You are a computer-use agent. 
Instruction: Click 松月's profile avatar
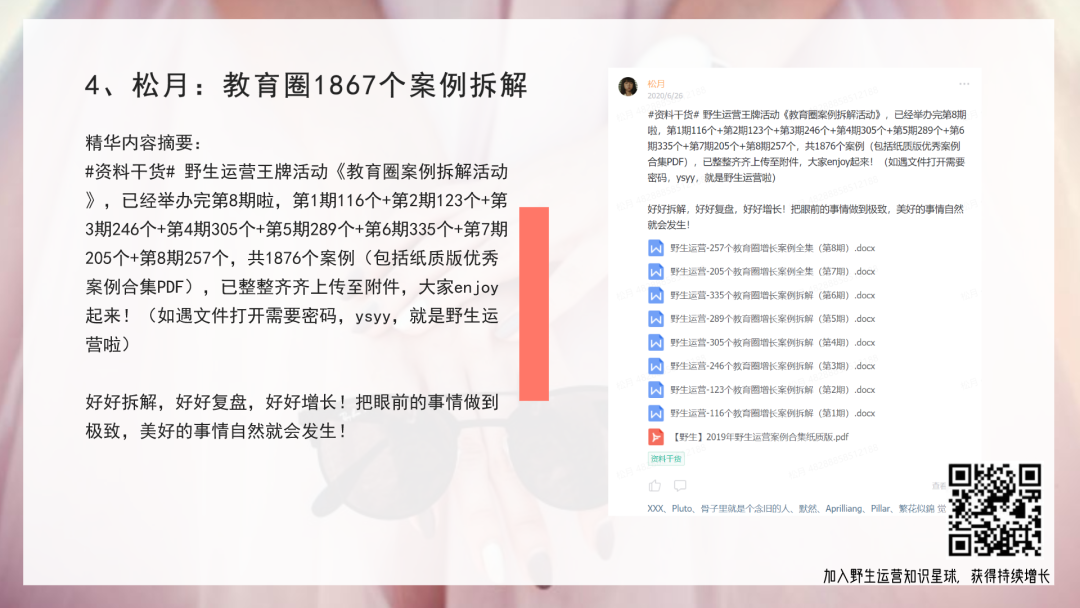click(x=628, y=87)
